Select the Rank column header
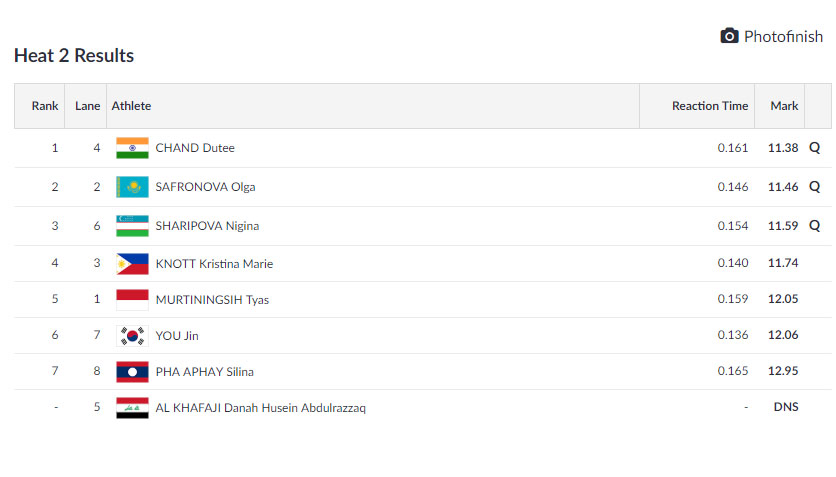The height and width of the screenshot is (477, 836). pos(45,106)
